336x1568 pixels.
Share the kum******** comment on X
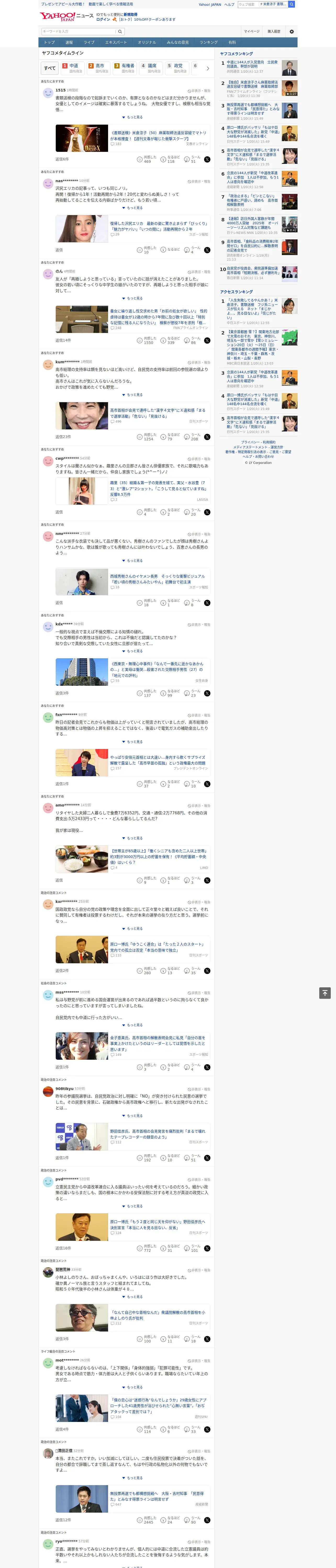tap(207, 437)
